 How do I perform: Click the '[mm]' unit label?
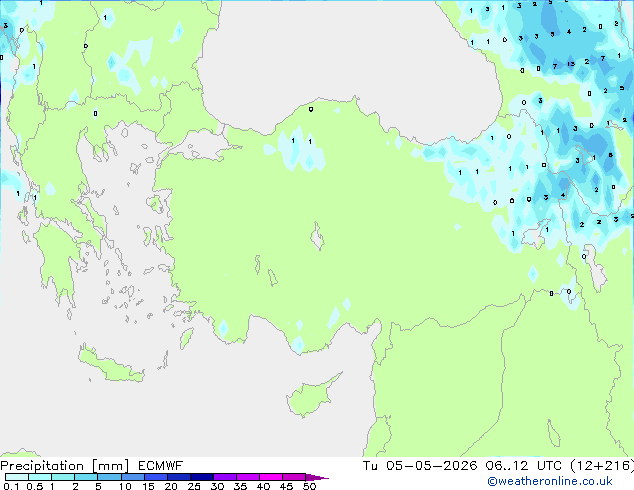(x=110, y=466)
